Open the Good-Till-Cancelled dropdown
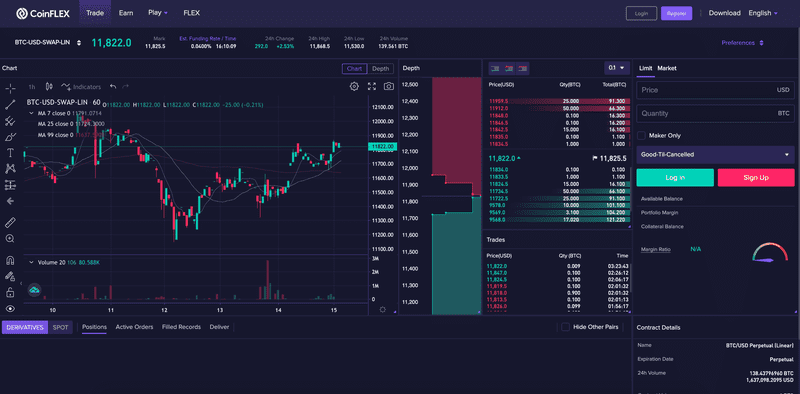 point(715,155)
